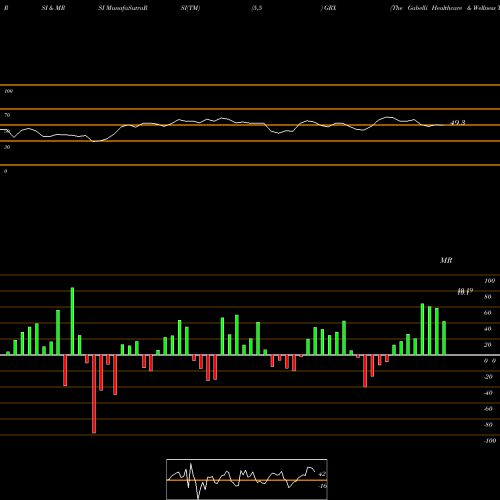
Task: Click the MR axis label 80
Action: click(488, 297)
